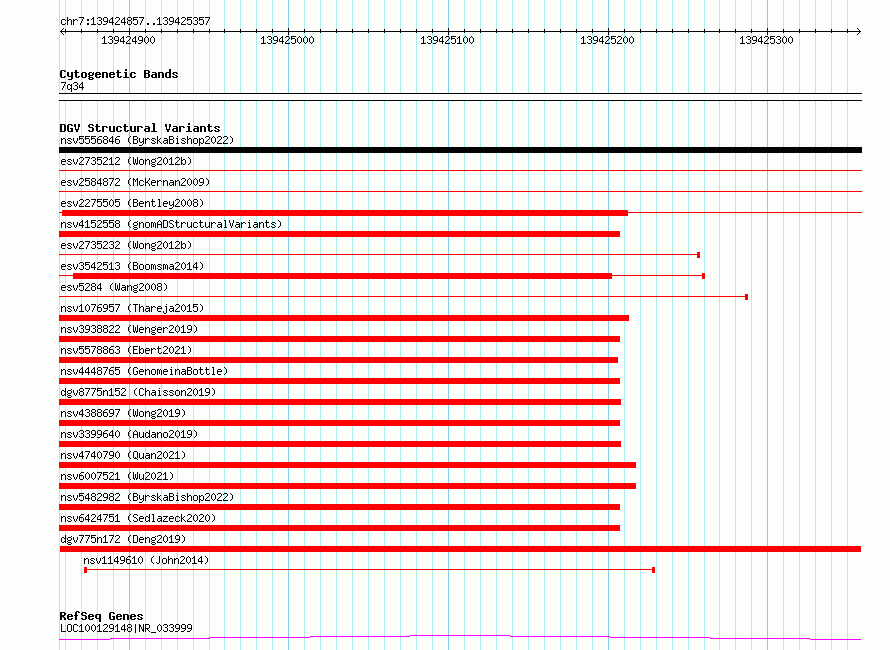This screenshot has height=650, width=890.
Task: Click the 139425000 ruler coordinate
Action: point(287,40)
